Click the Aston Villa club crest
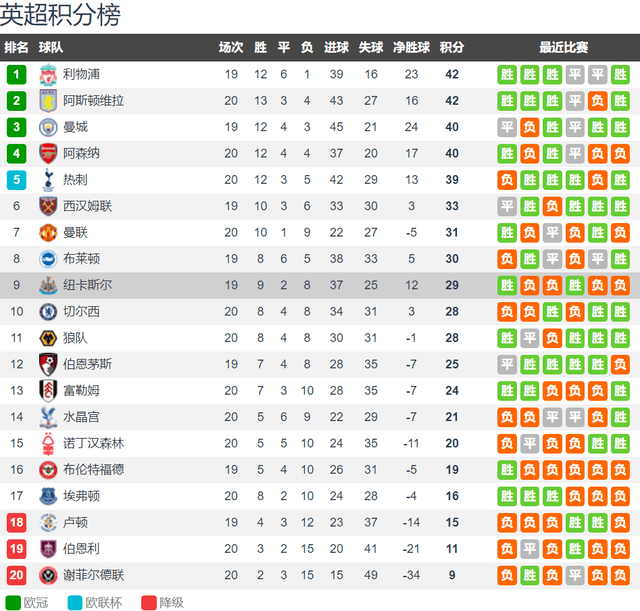Viewport: 640px width, 611px height. tap(48, 101)
